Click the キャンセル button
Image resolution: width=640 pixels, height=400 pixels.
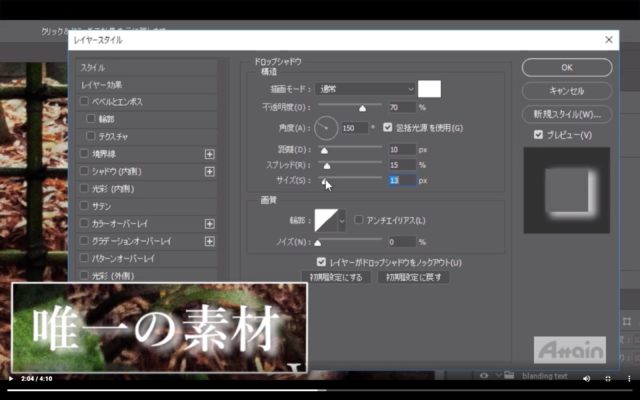point(567,91)
